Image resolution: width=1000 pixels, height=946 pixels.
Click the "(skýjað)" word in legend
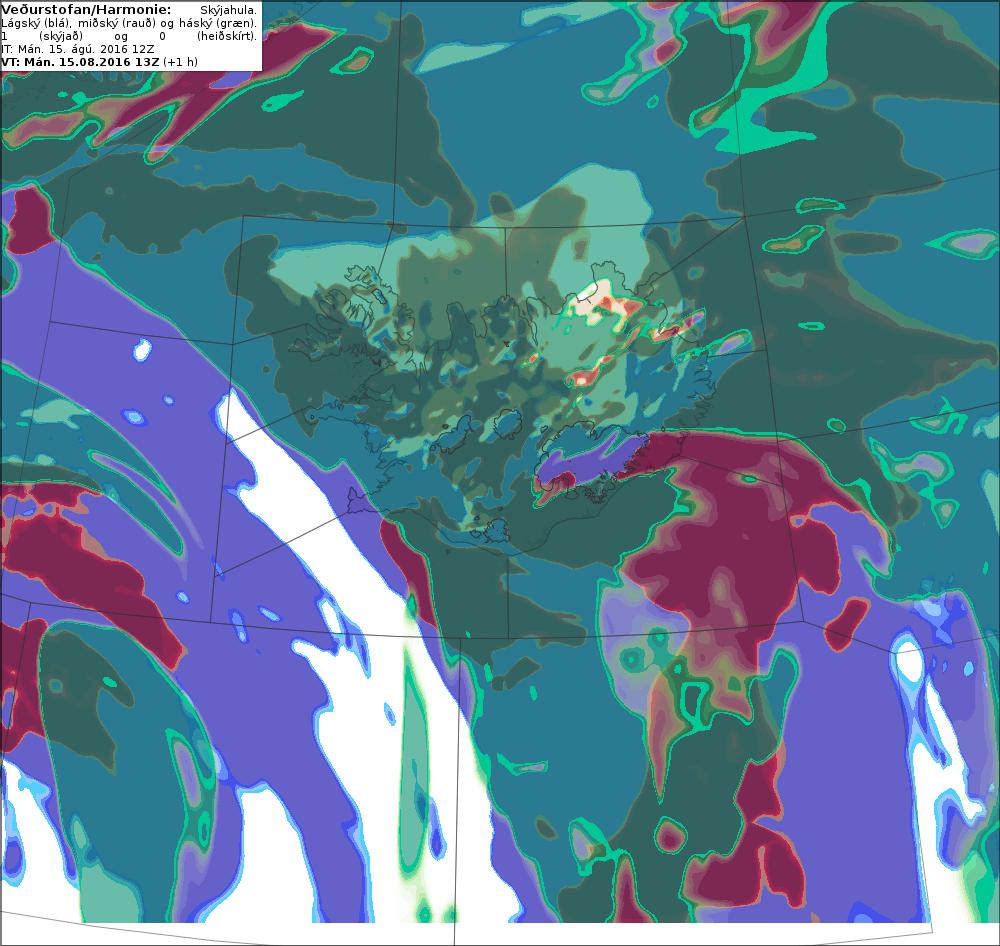(61, 36)
